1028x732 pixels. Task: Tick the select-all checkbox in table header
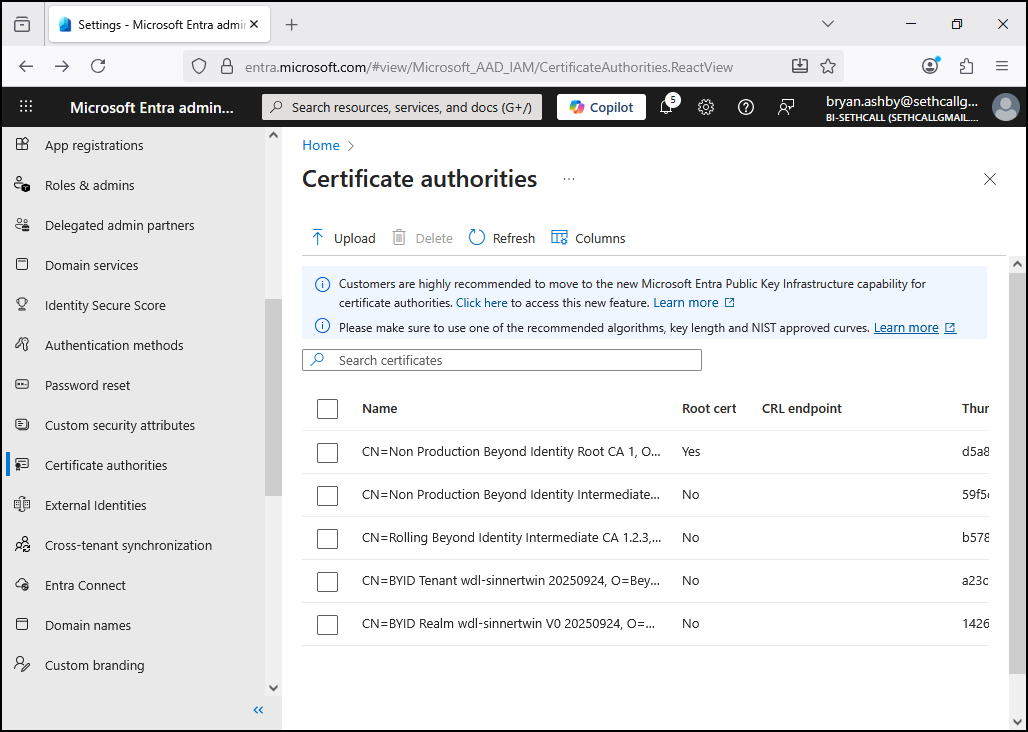(327, 408)
